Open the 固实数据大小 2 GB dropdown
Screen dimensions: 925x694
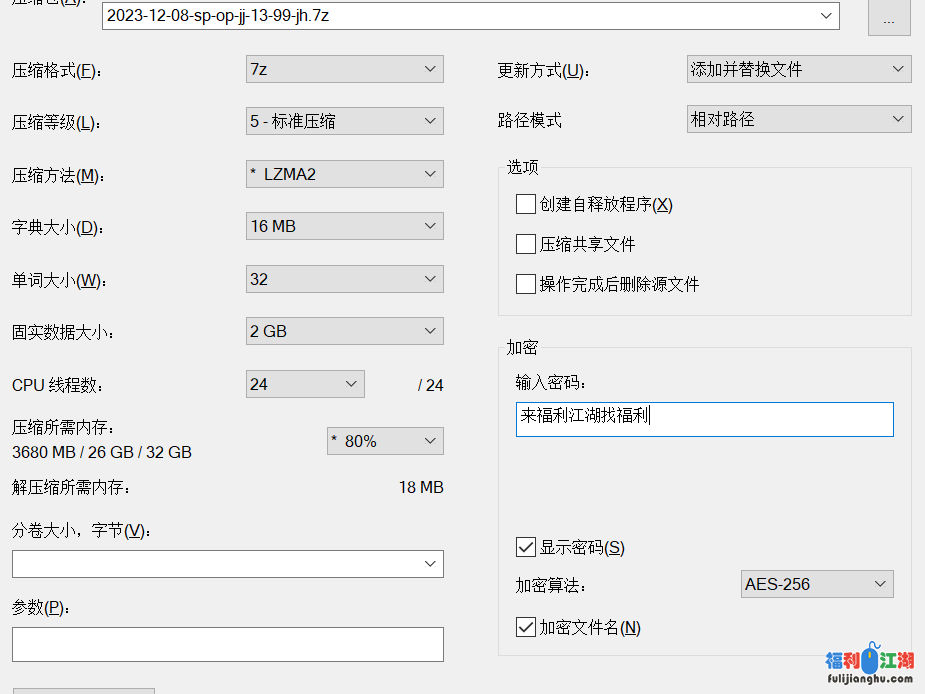point(344,331)
